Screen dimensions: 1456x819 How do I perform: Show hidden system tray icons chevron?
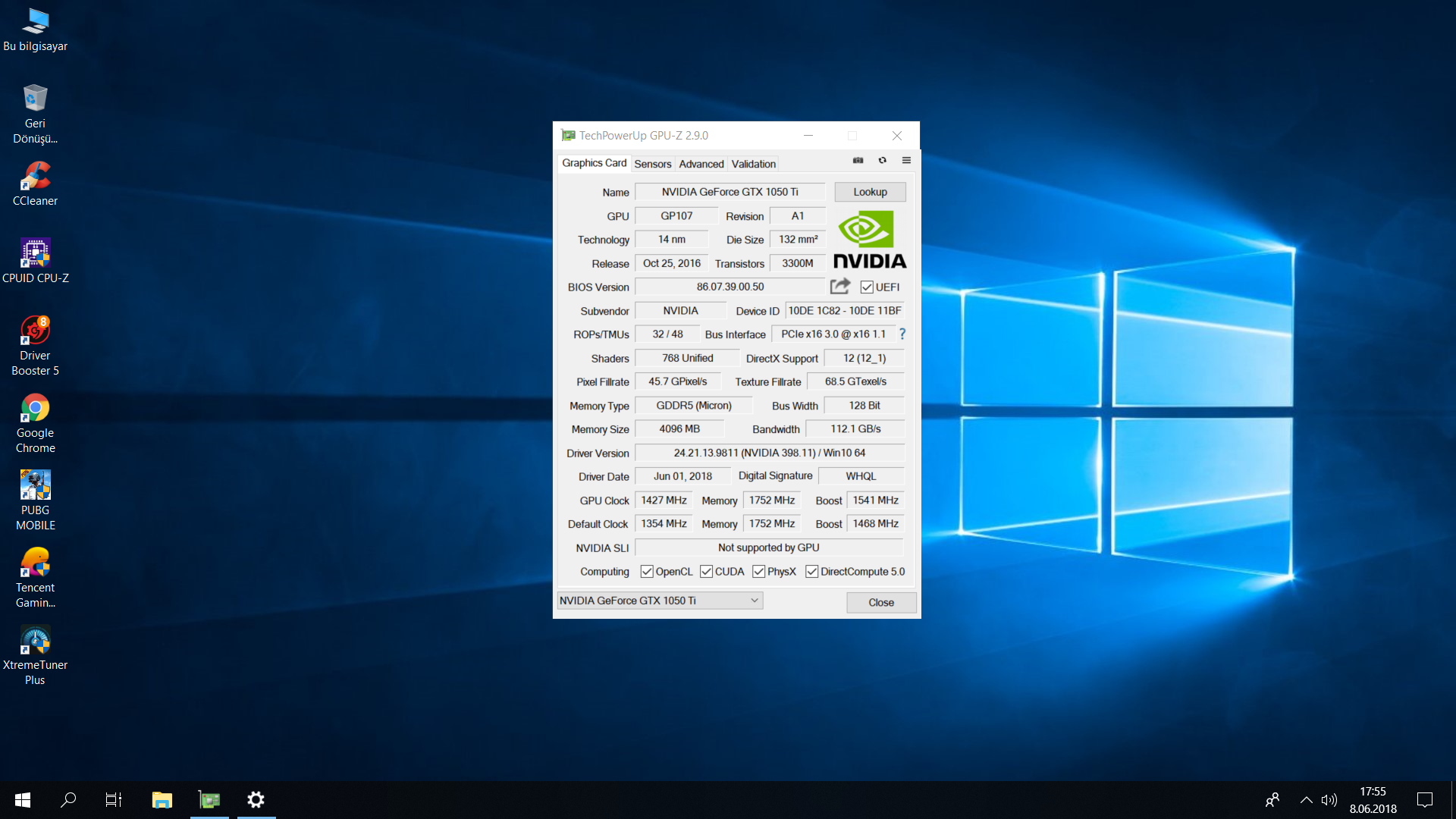click(x=1306, y=799)
